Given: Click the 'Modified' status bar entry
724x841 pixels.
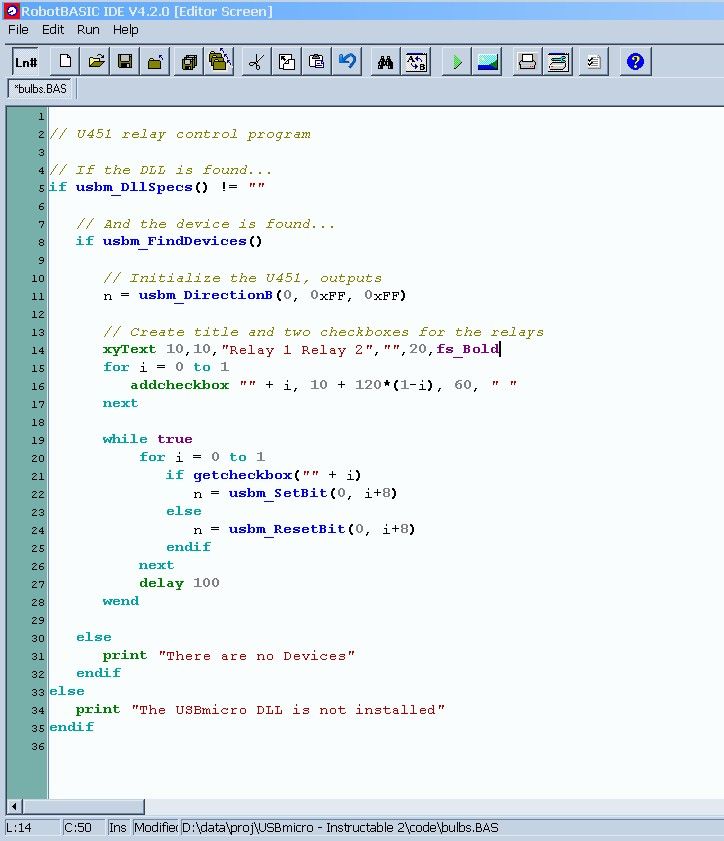Looking at the screenshot, I should (x=156, y=828).
